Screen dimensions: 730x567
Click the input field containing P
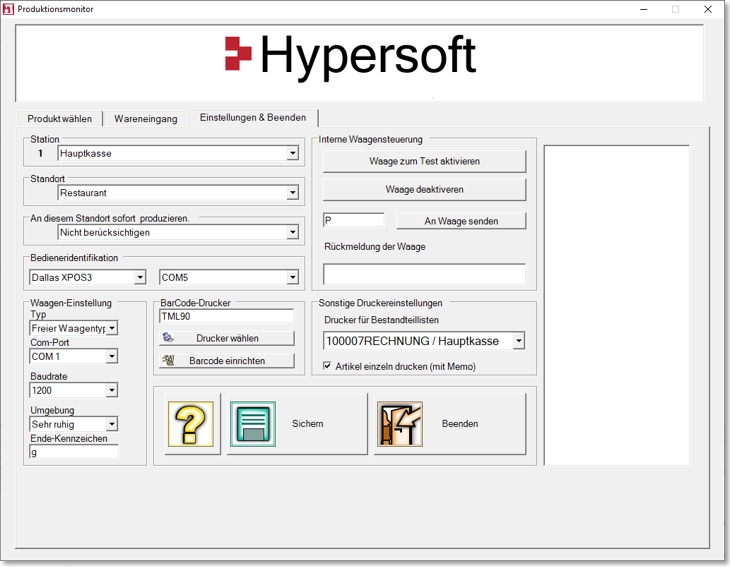point(354,220)
